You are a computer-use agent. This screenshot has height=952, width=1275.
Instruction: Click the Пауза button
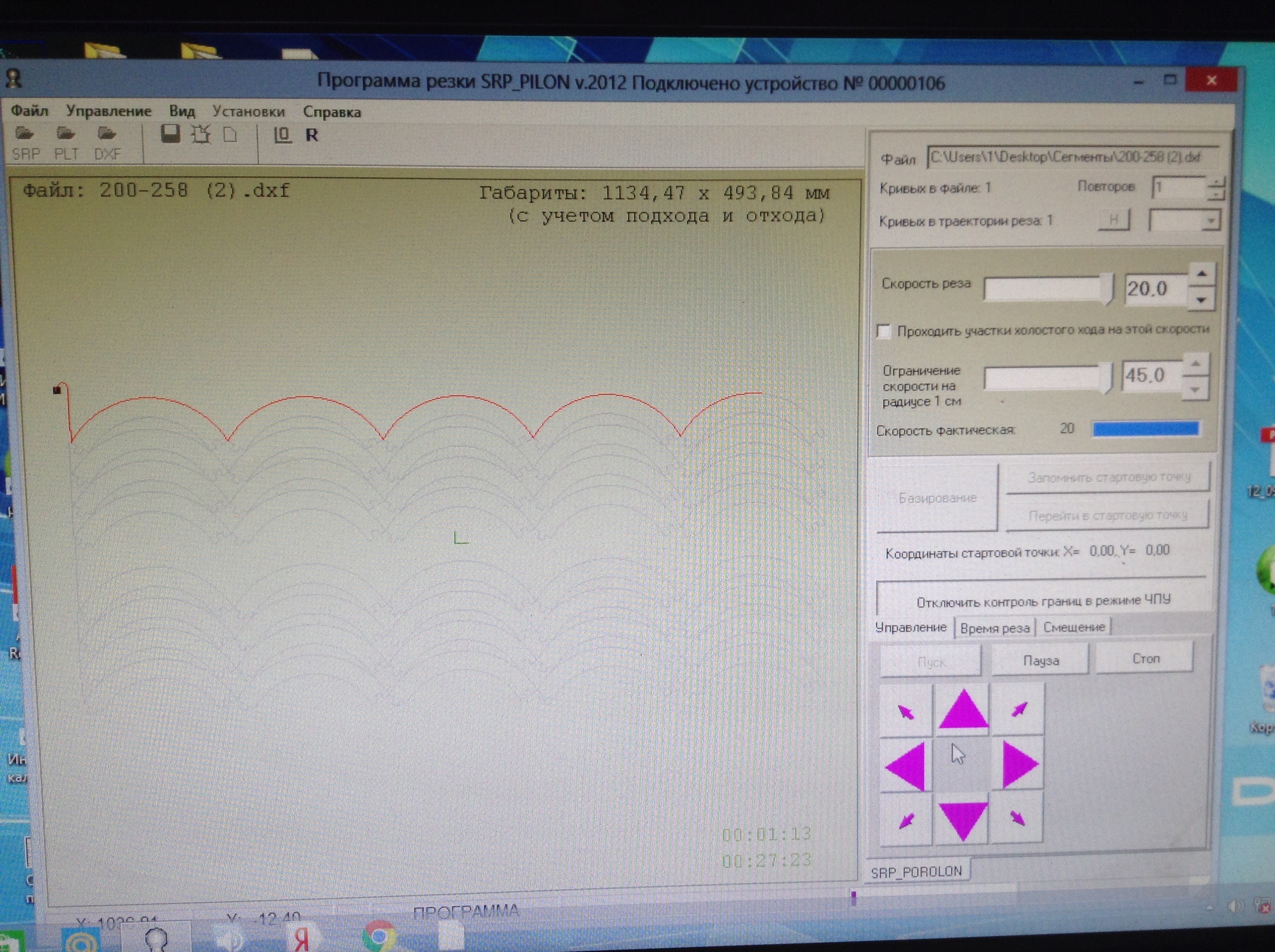pos(1040,660)
